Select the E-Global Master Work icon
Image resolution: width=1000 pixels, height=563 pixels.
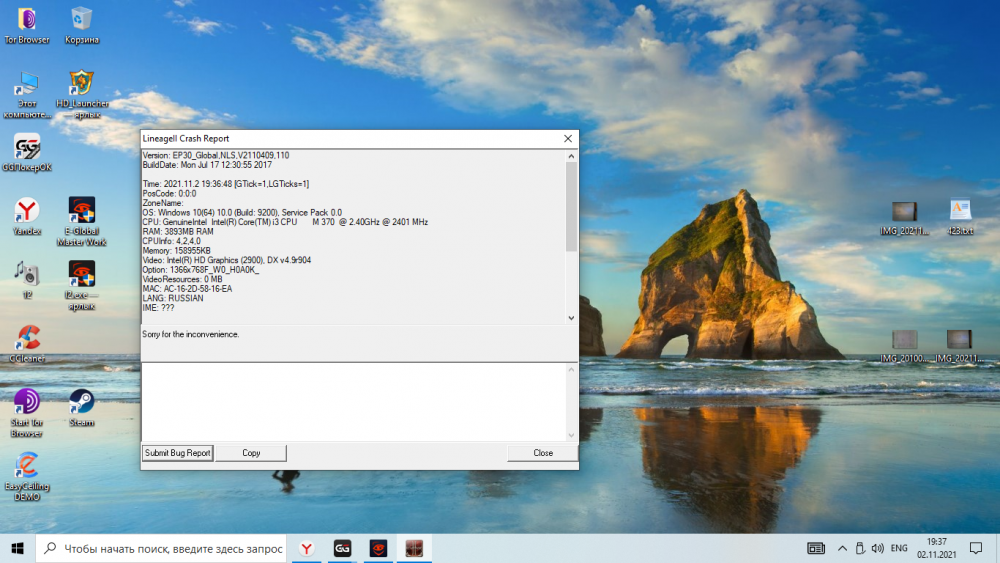(x=82, y=211)
